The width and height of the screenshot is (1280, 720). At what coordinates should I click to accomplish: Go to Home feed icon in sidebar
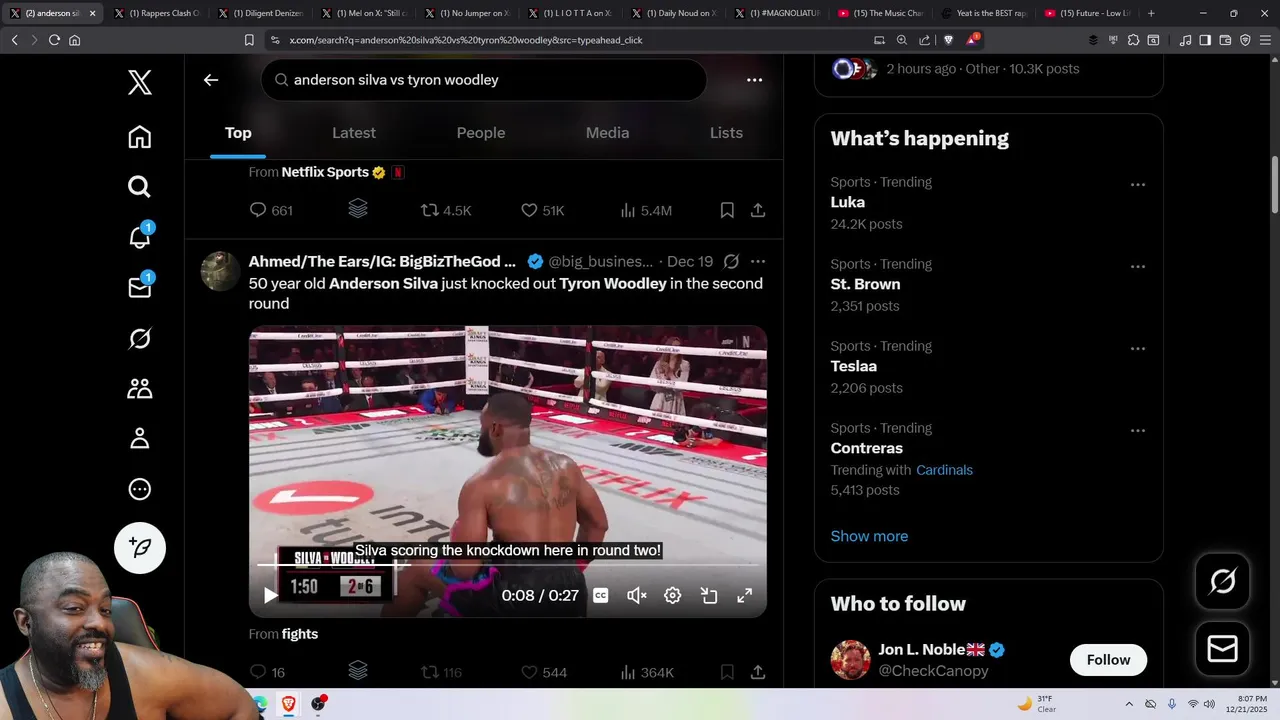140,137
